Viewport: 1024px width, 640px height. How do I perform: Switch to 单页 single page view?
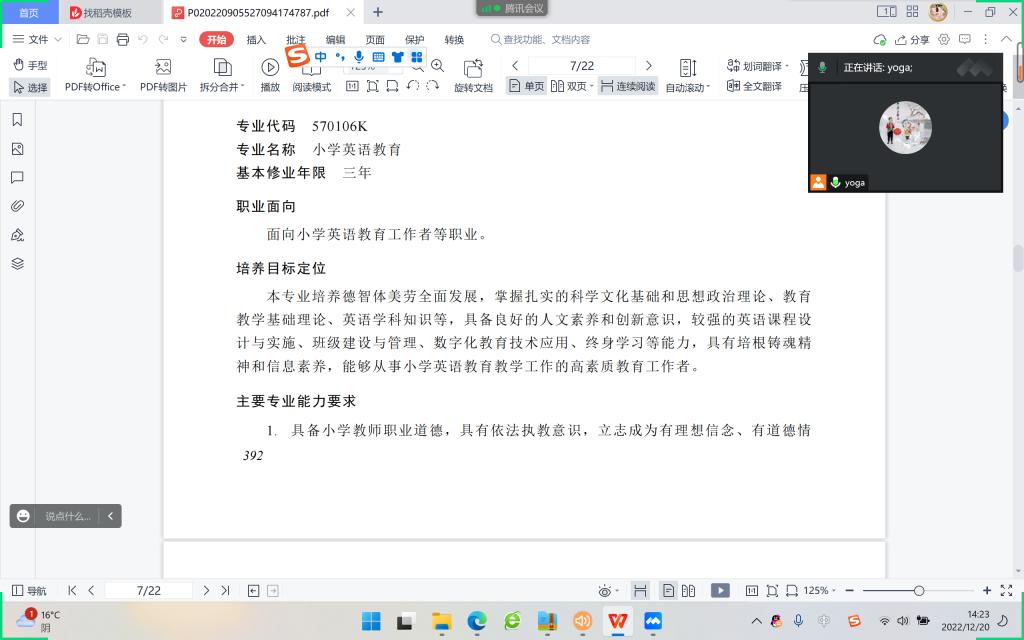point(526,86)
